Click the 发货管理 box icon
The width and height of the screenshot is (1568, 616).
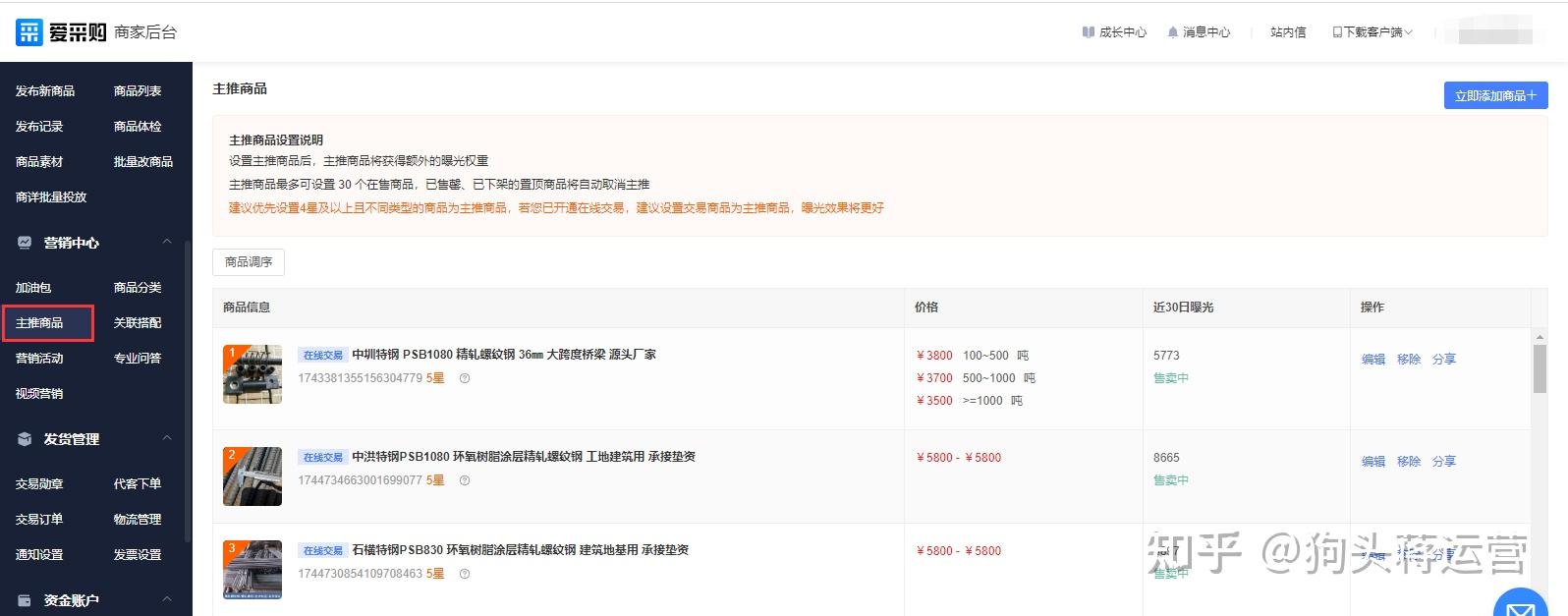[25, 439]
